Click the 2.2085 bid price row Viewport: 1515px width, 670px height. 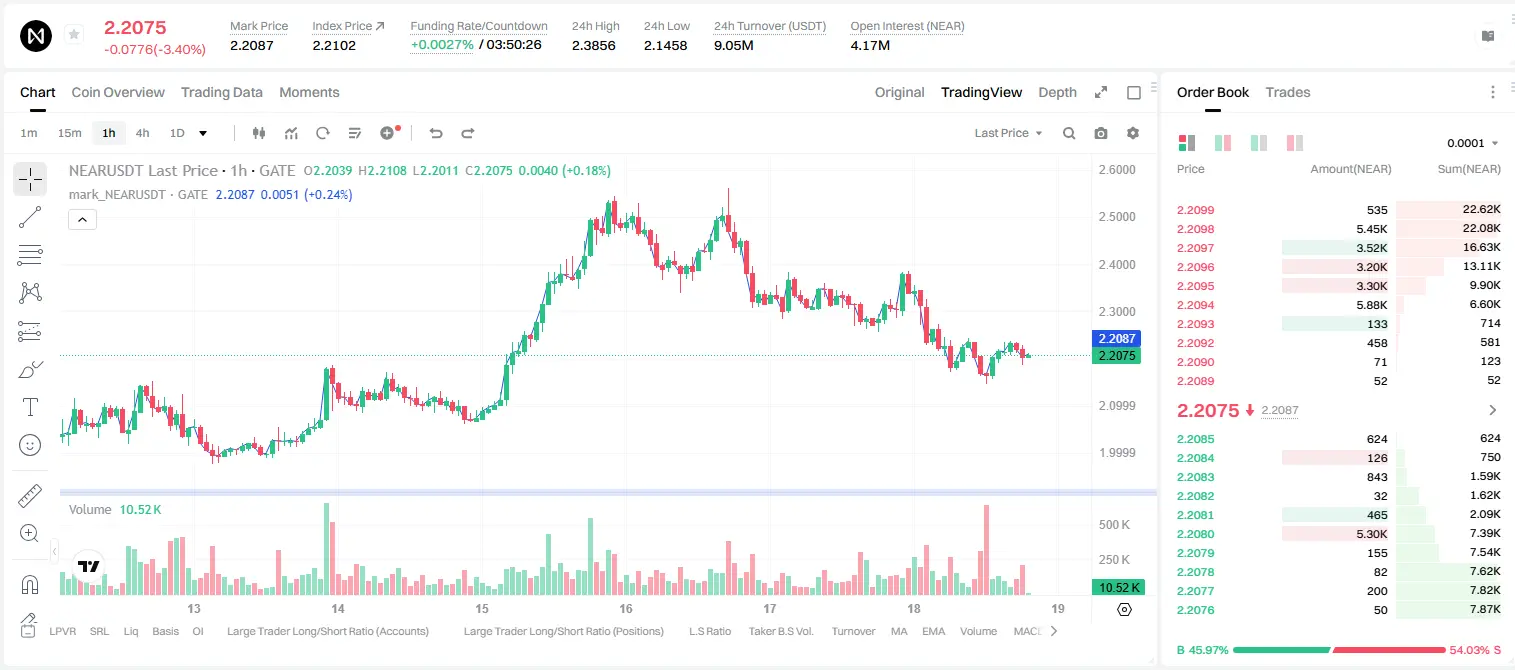click(x=1338, y=438)
